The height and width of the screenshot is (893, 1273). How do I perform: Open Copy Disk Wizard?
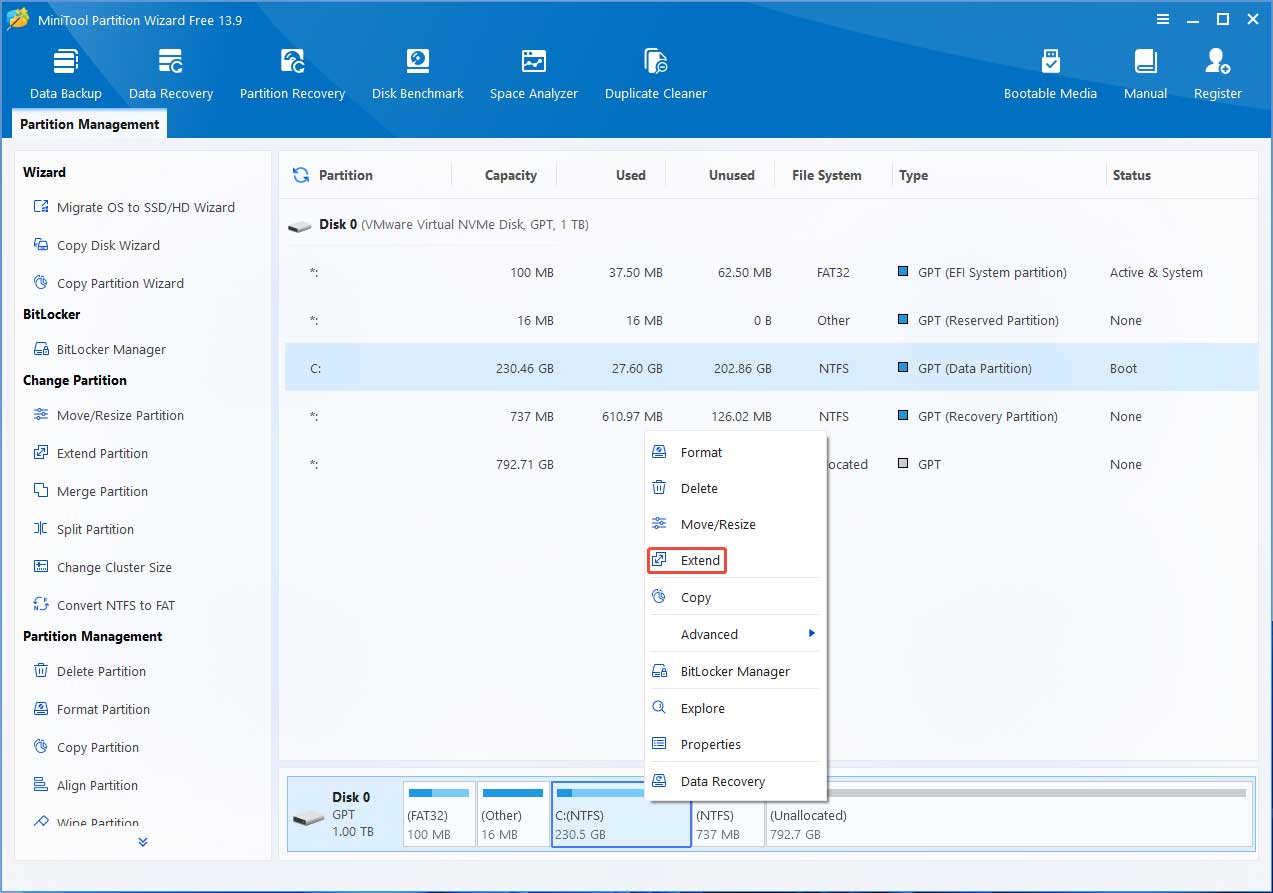[x=96, y=245]
